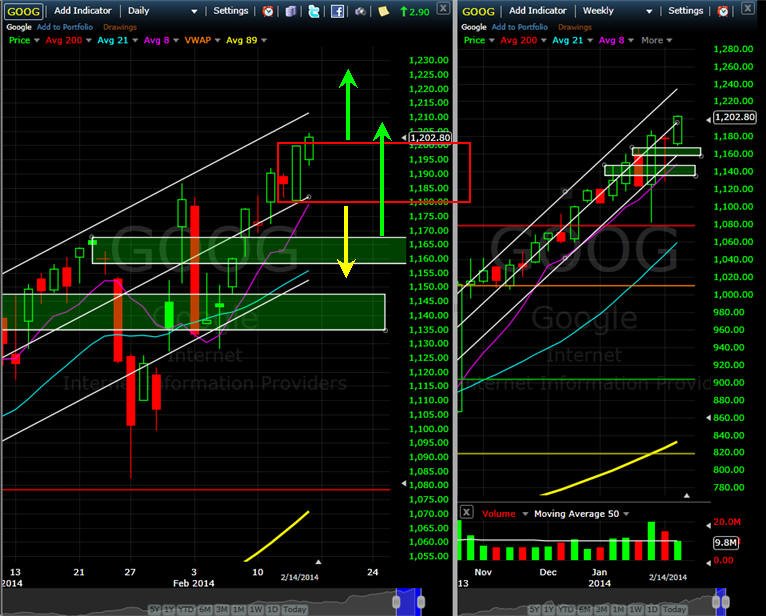
Task: Expand the Daily timeframe dropdown
Action: (x=194, y=11)
